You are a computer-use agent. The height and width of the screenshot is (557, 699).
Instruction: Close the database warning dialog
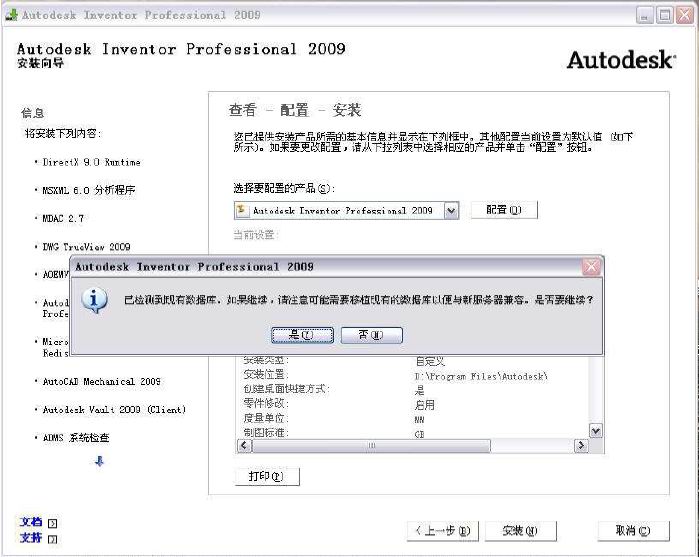click(591, 267)
